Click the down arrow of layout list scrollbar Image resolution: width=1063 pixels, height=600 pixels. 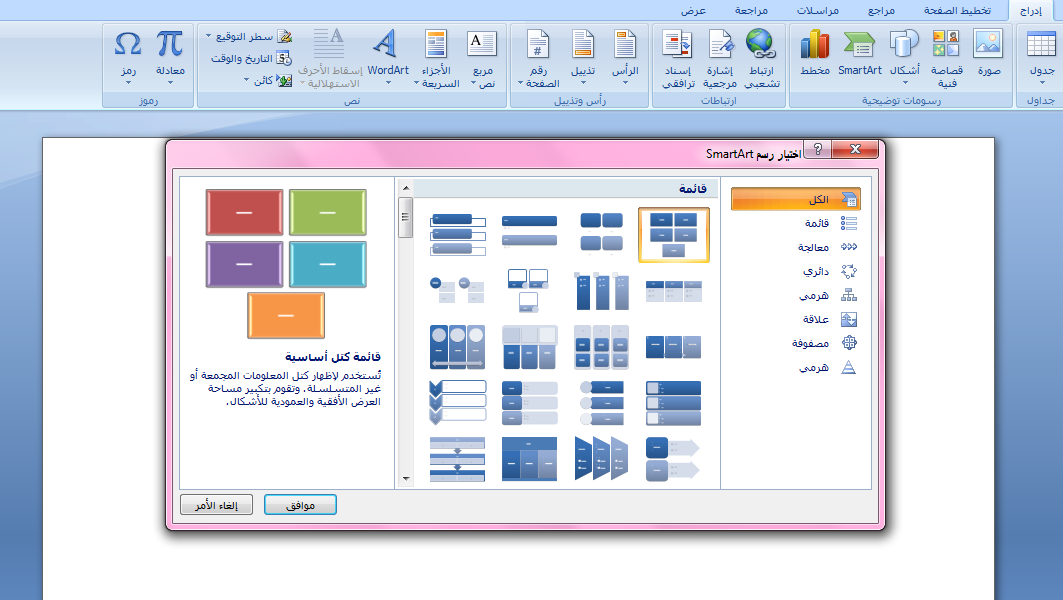click(x=405, y=480)
